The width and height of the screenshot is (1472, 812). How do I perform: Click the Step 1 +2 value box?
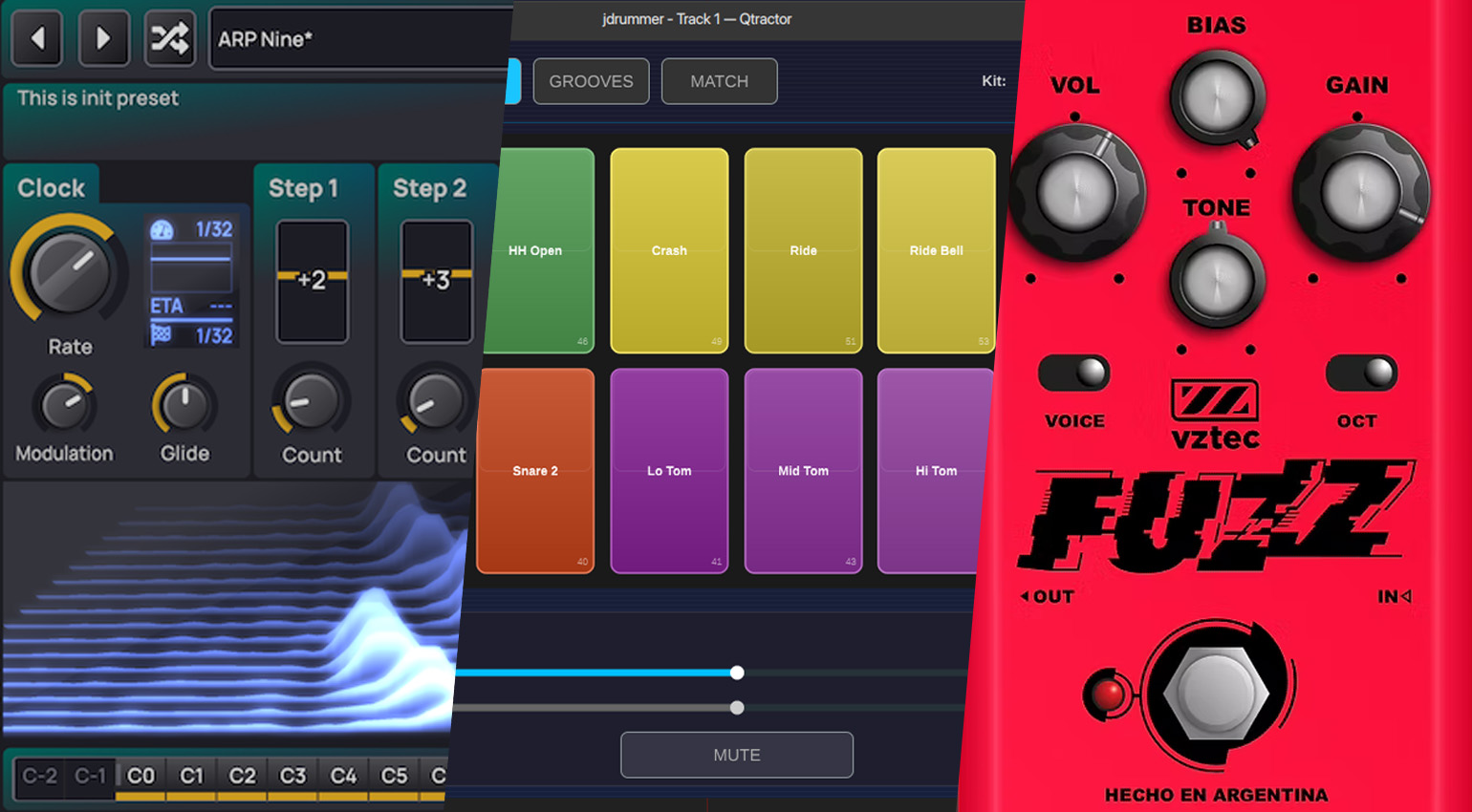[x=312, y=281]
